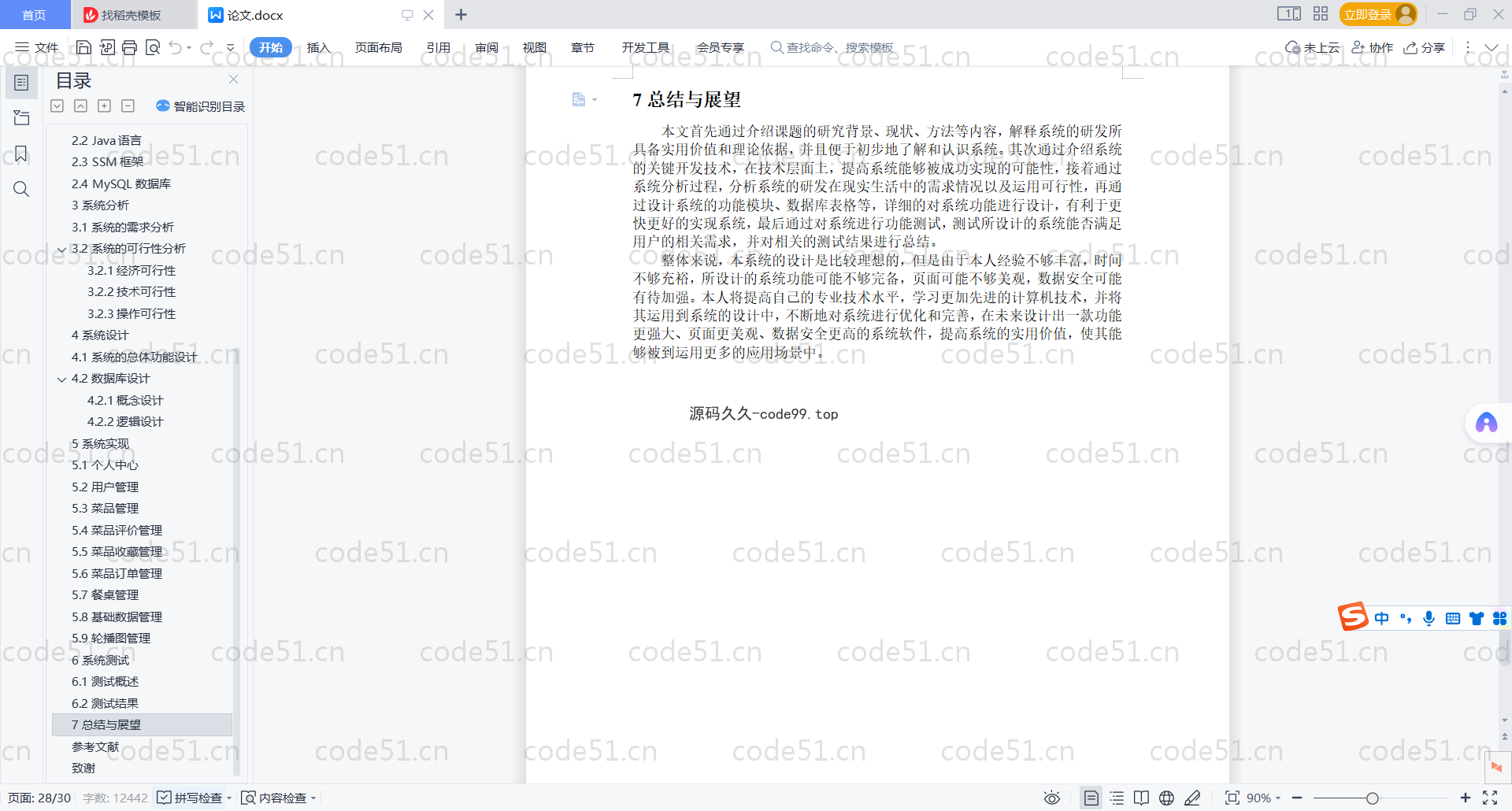The height and width of the screenshot is (811, 1512).
Task: Collapse the 3.2 系统的可行性分析 outline node
Action: [x=61, y=250]
